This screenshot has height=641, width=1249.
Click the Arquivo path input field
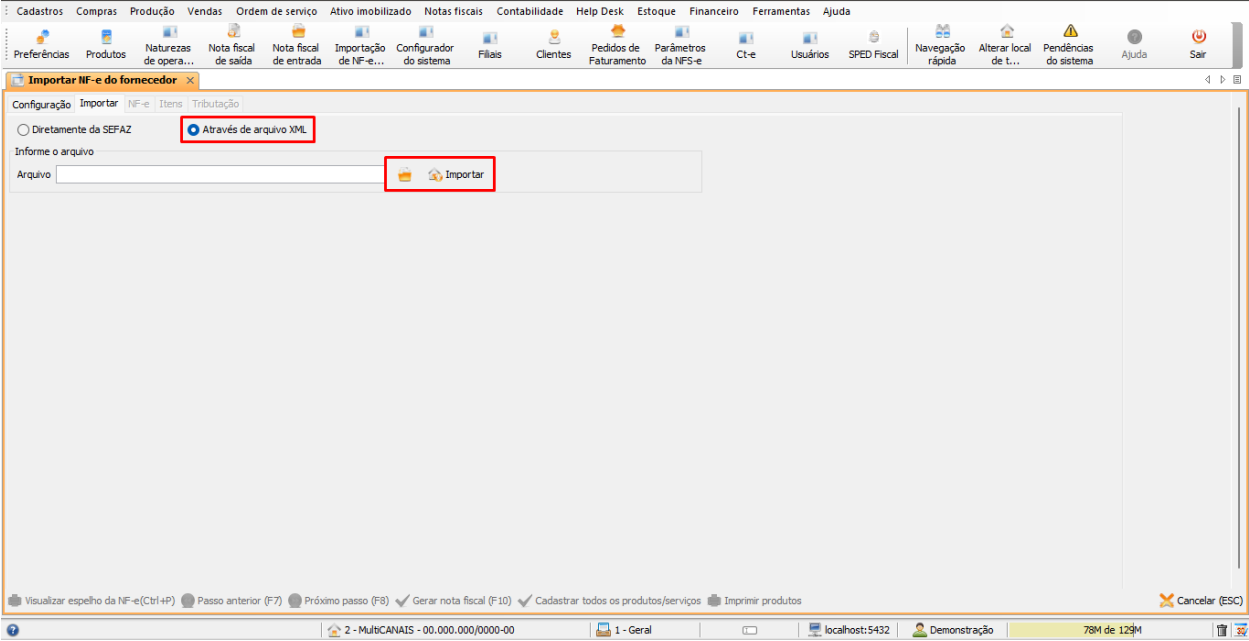[x=220, y=175]
